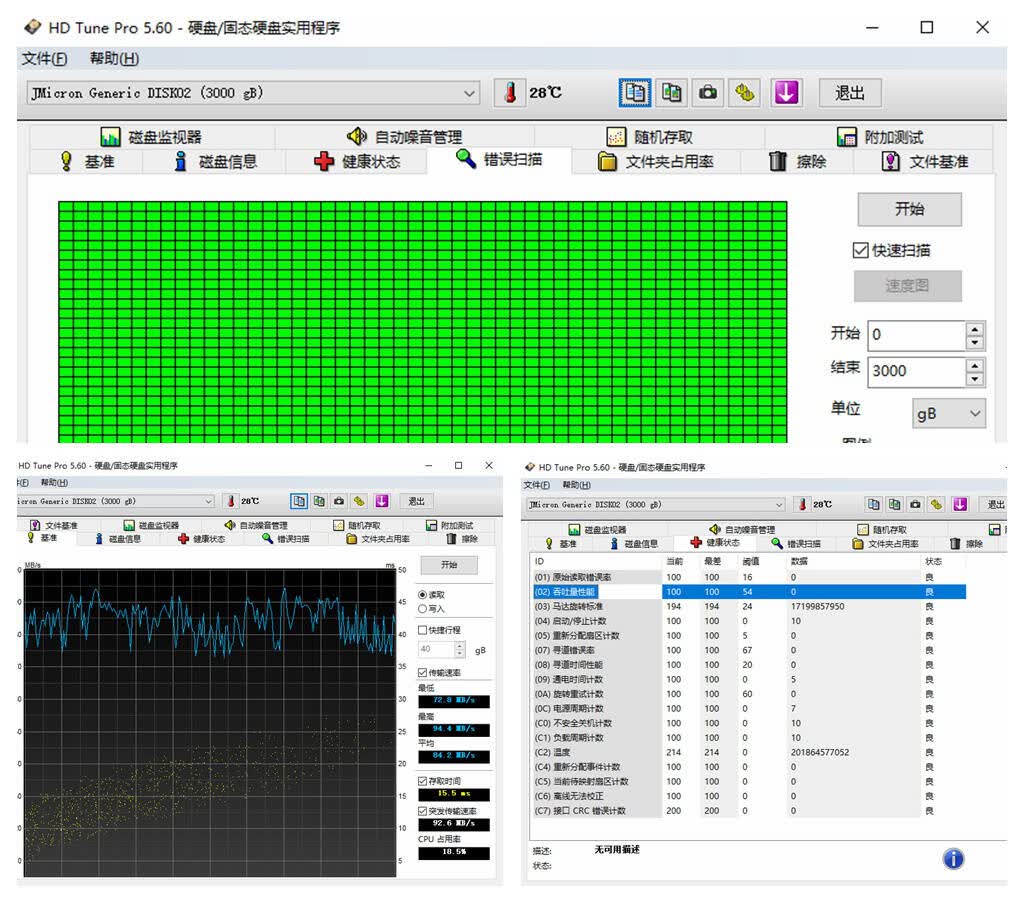The height and width of the screenshot is (900, 1024).
Task: Toggle the 快速扫描 quick scan checkbox
Action: (860, 250)
